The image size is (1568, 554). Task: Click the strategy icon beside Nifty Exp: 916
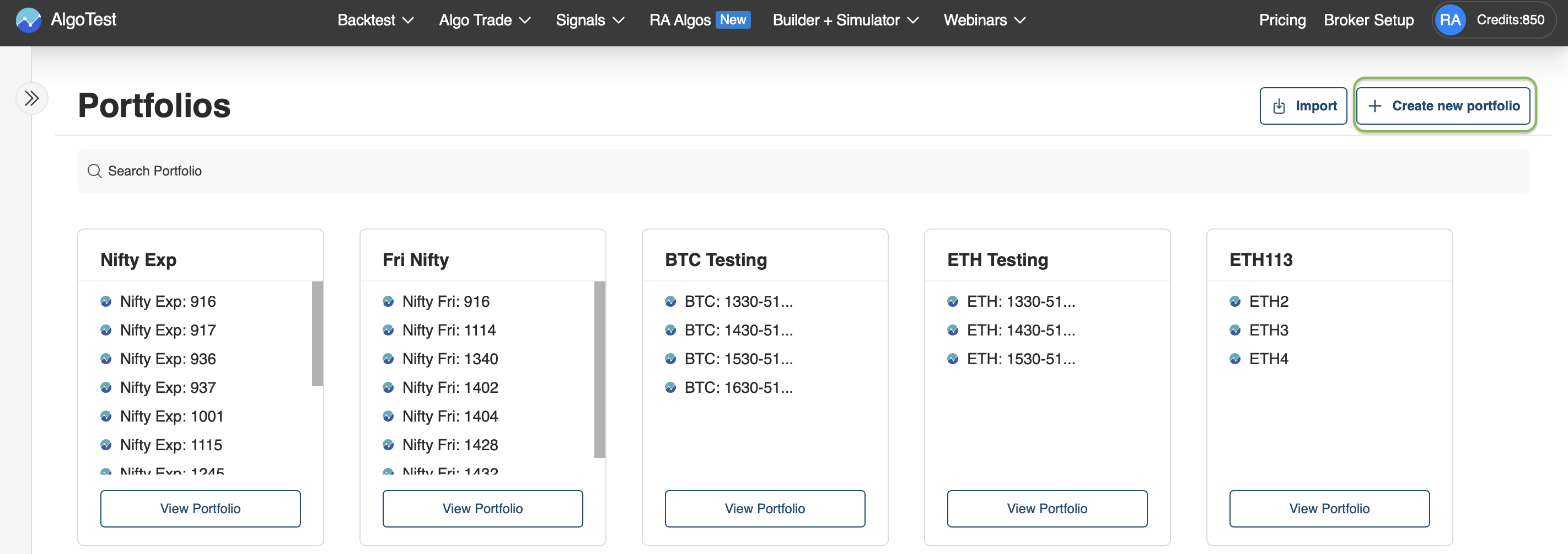106,301
